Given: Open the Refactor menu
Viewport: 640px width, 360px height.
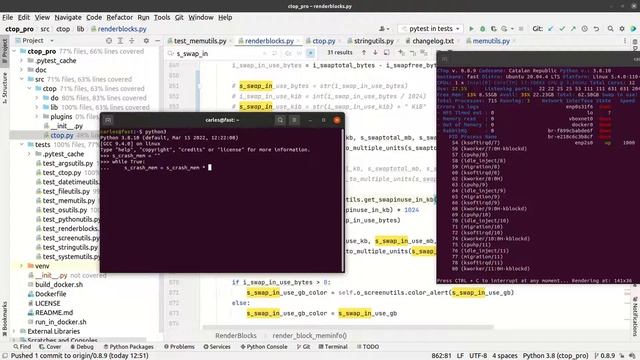Looking at the screenshot, I should 119,18.
